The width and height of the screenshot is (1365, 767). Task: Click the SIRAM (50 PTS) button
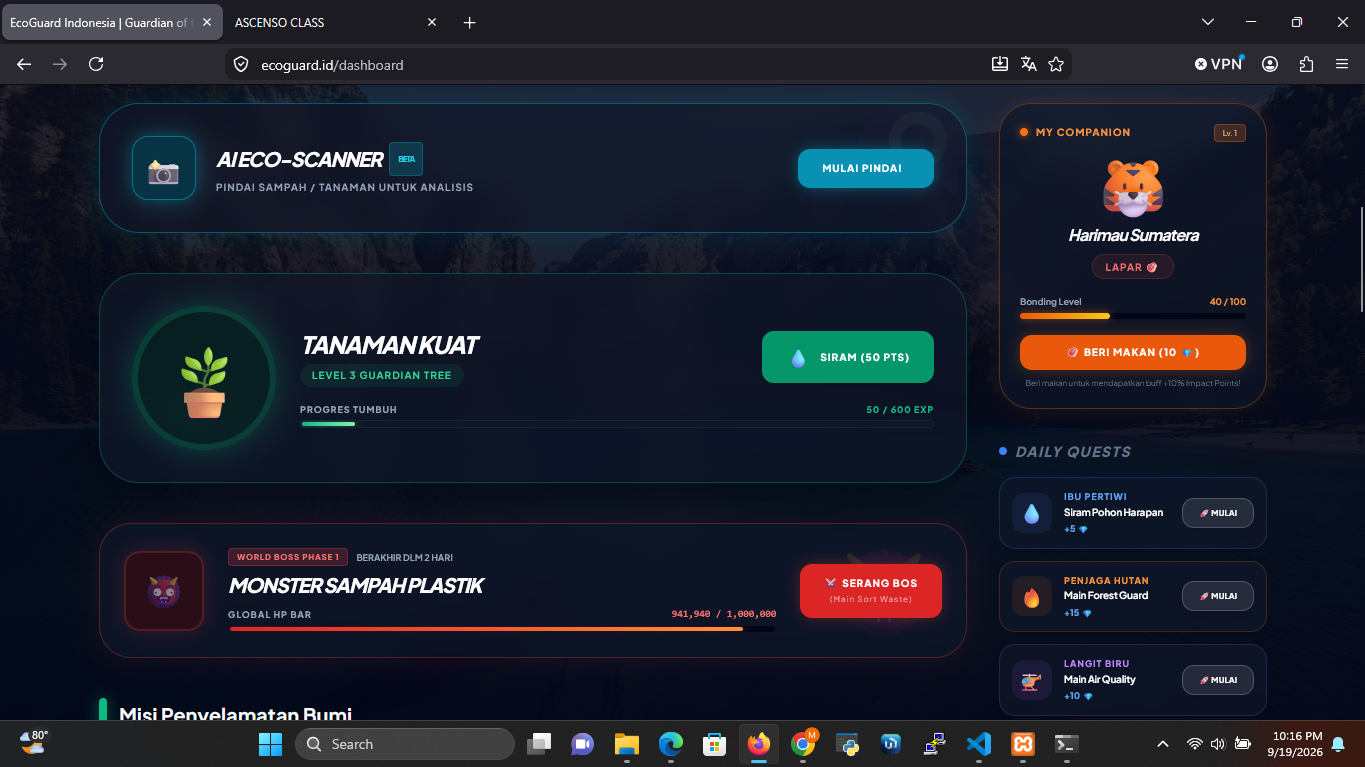click(x=848, y=357)
